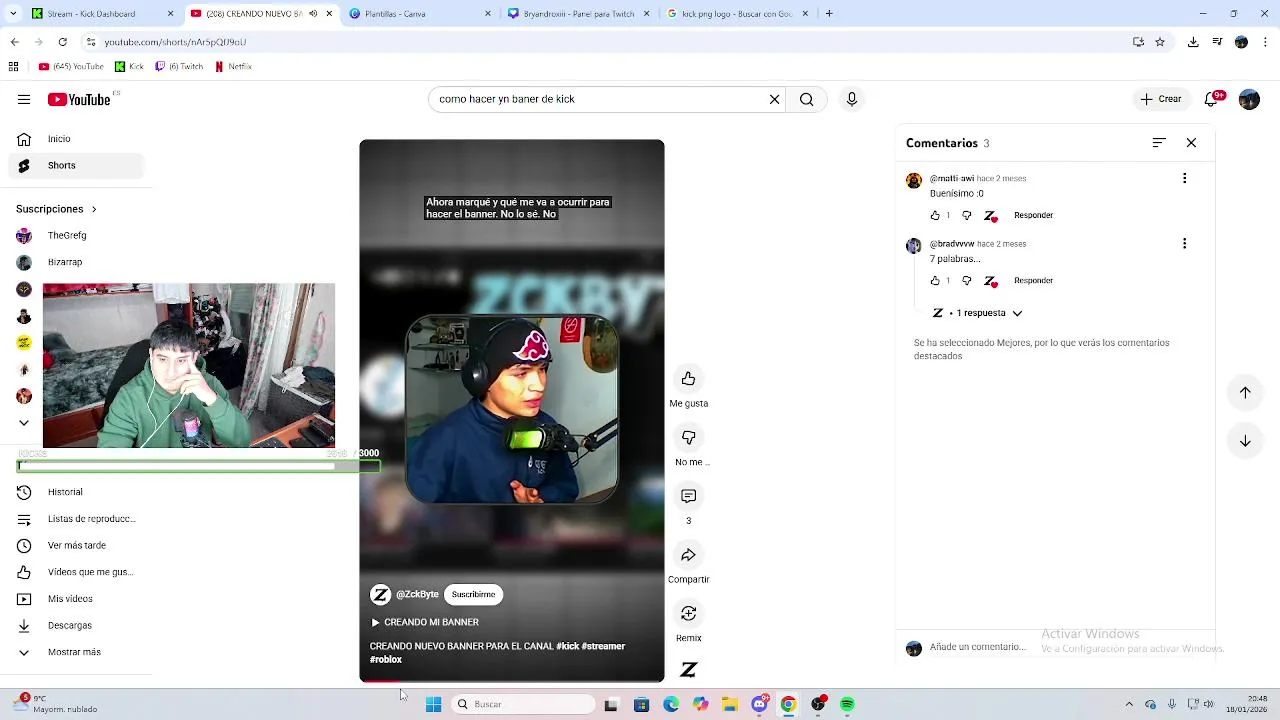Select Shorts in the sidebar

pos(76,165)
